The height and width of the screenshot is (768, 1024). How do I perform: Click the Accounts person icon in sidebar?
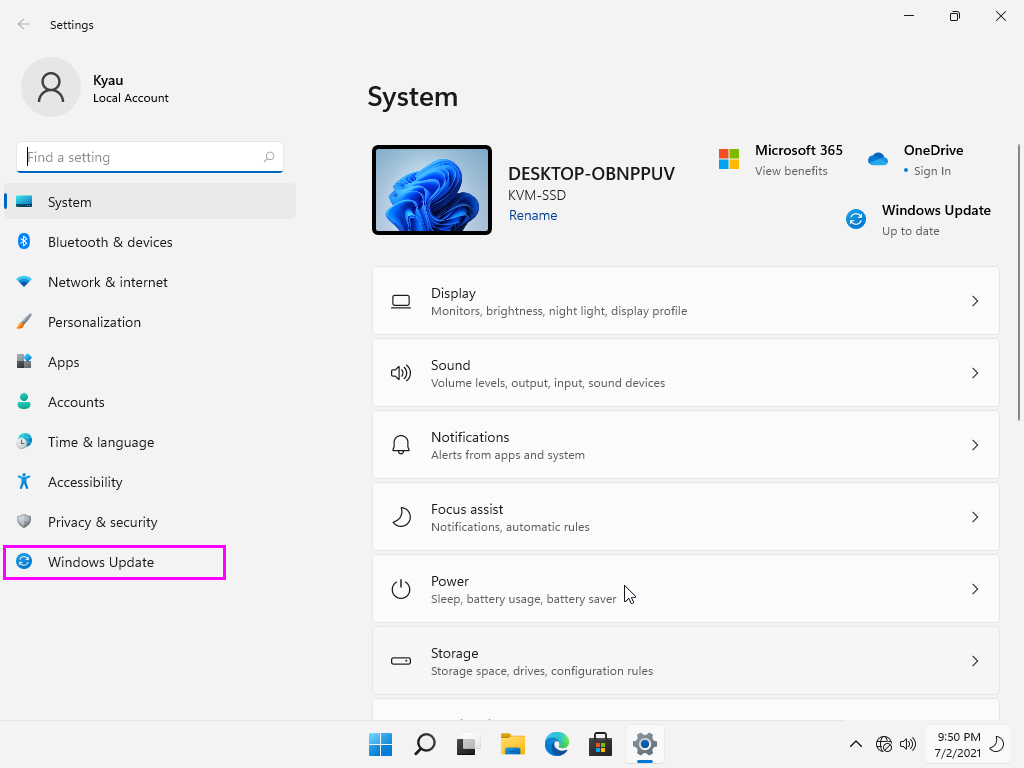[24, 401]
